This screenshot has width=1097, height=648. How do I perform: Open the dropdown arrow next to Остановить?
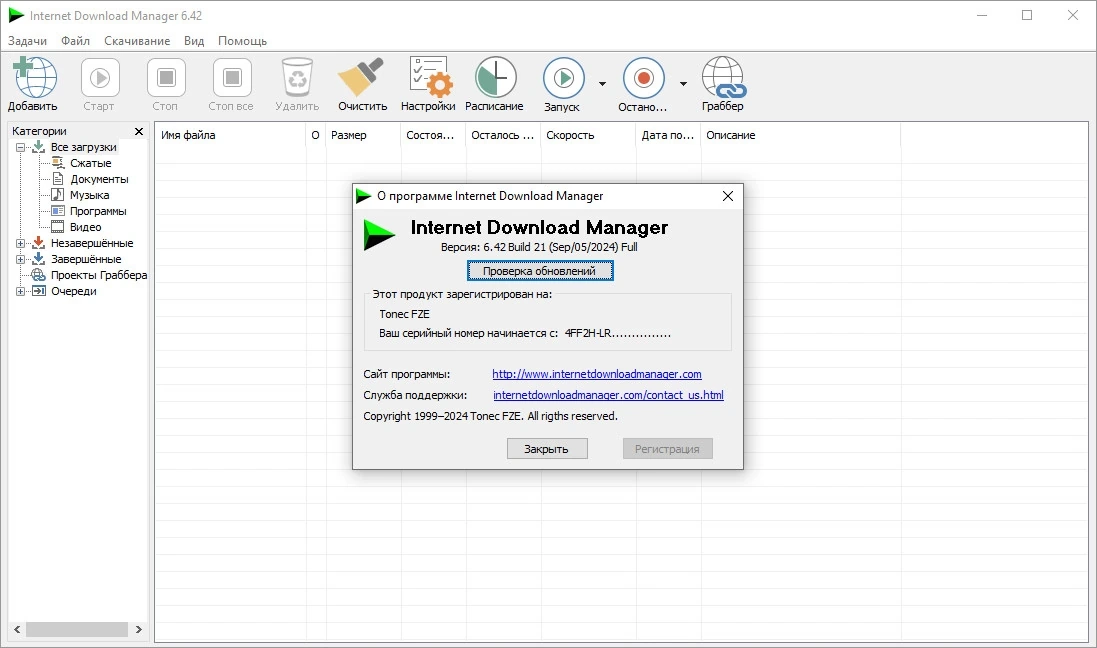684,84
